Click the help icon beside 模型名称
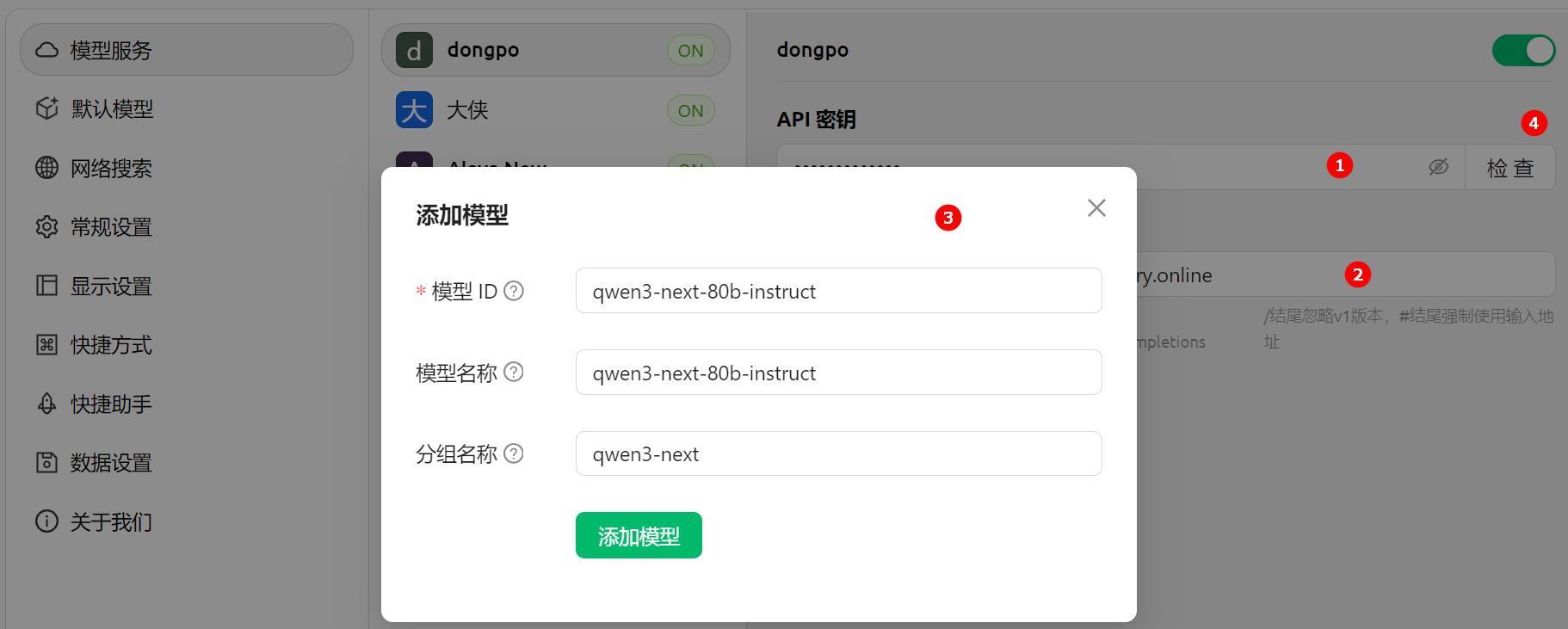 click(x=514, y=372)
